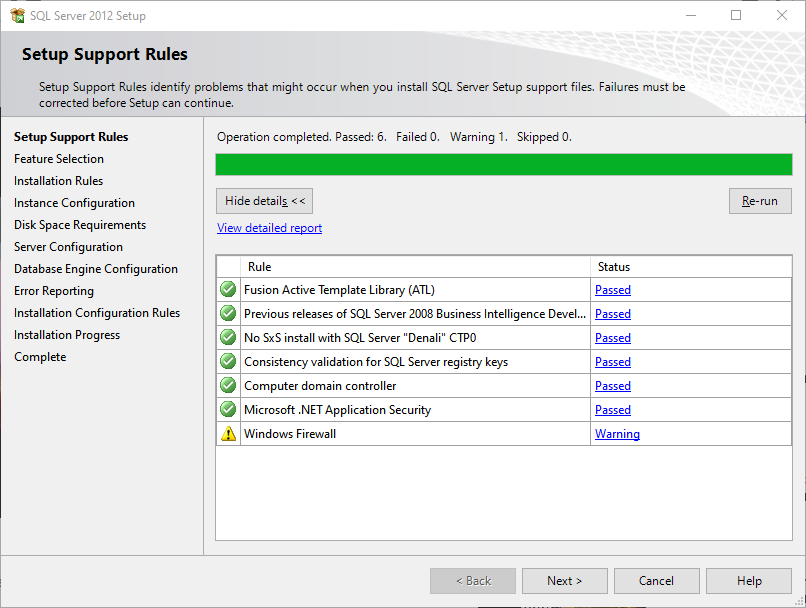Viewport: 806px width, 608px height.
Task: Click green check for Previous releases rule
Action: click(228, 314)
